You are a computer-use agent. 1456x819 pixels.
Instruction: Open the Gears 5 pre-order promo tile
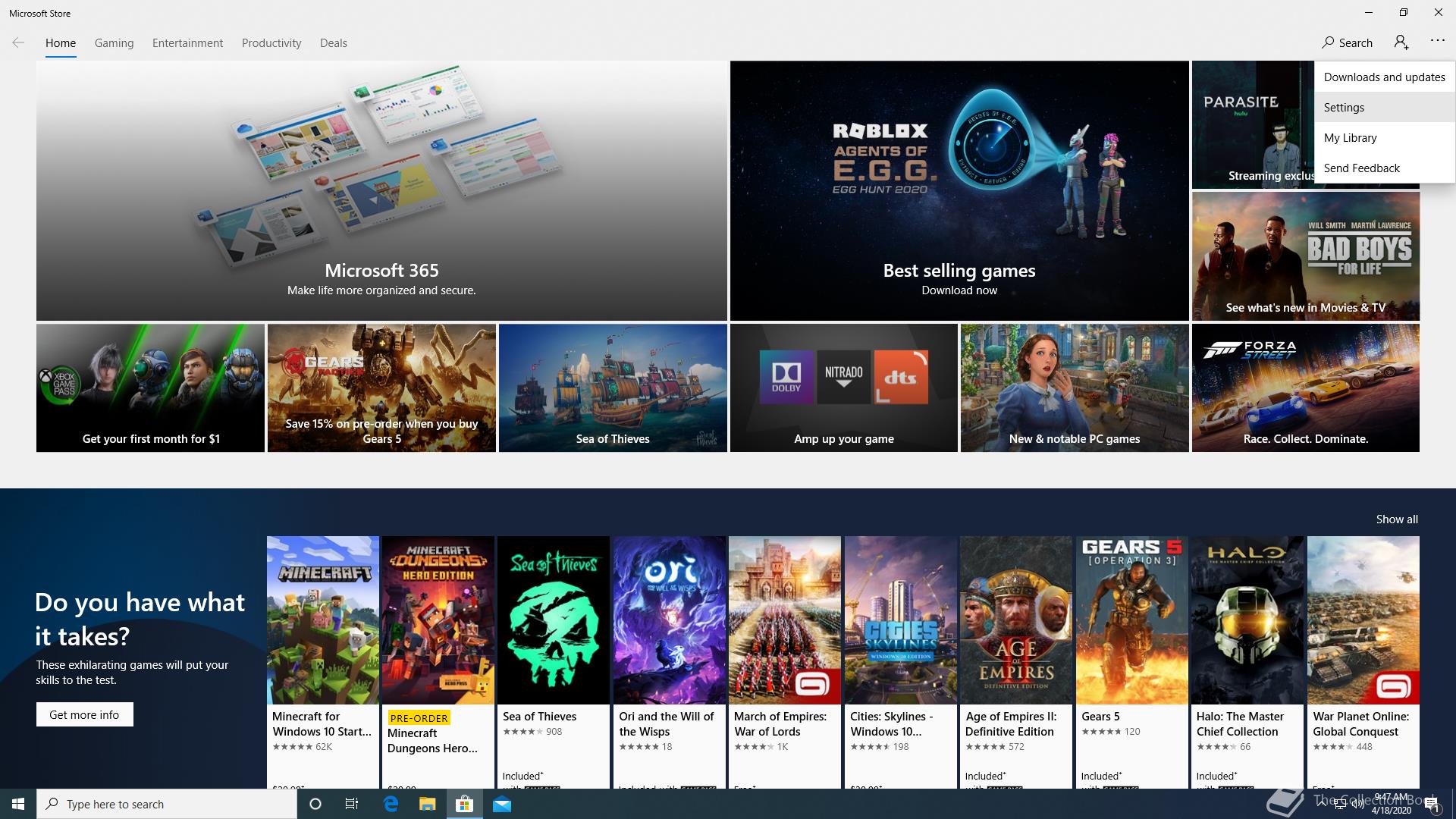click(x=381, y=388)
